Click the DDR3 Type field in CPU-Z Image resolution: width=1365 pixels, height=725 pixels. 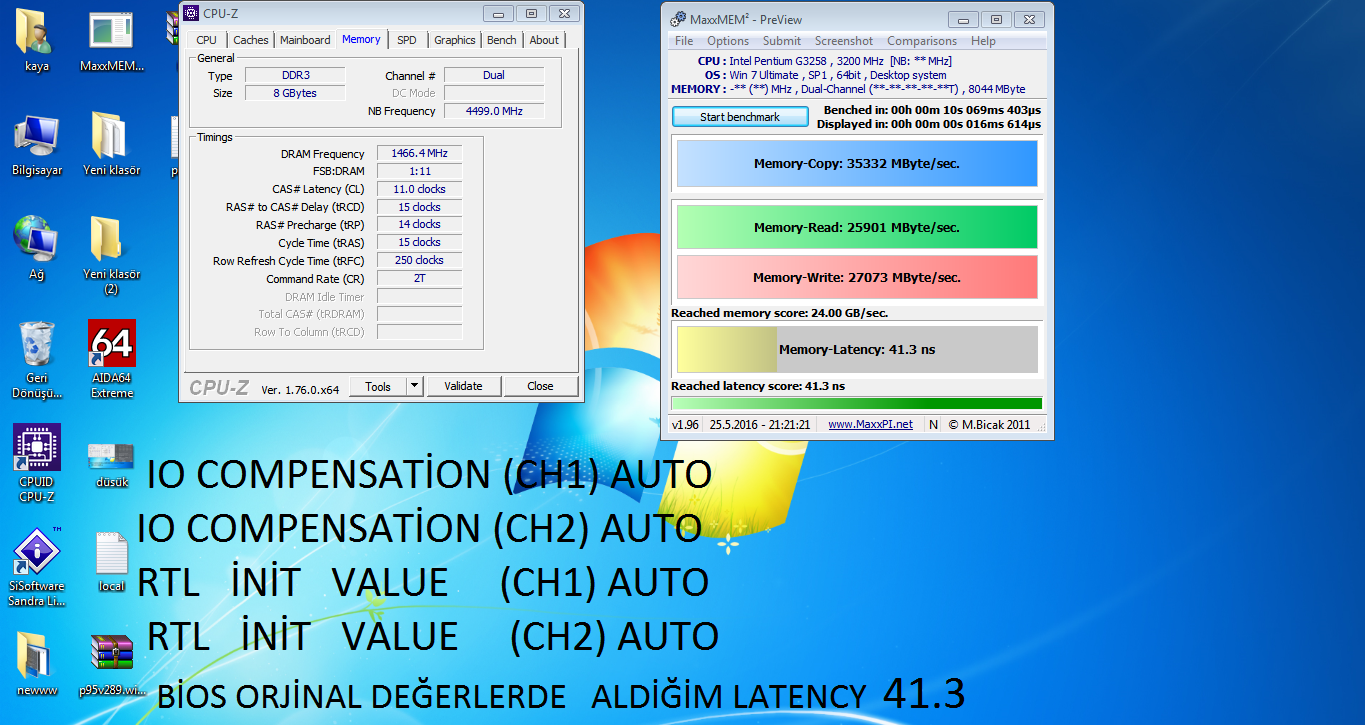click(295, 75)
